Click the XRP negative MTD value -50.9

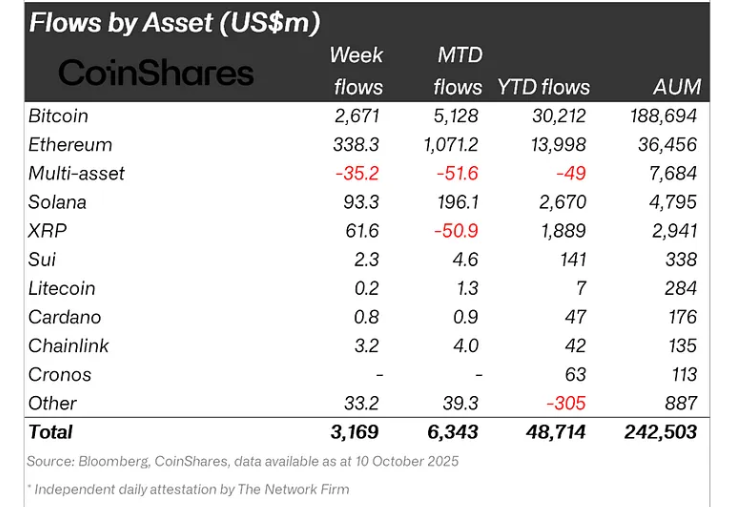457,231
